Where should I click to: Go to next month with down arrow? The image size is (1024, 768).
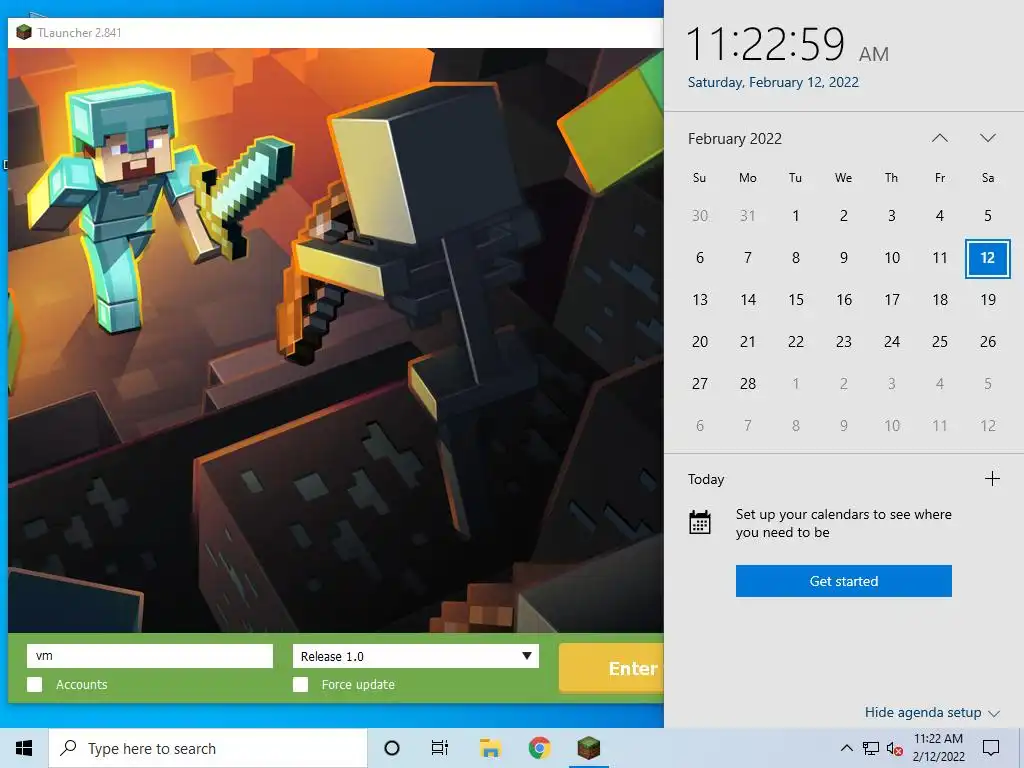pos(988,138)
